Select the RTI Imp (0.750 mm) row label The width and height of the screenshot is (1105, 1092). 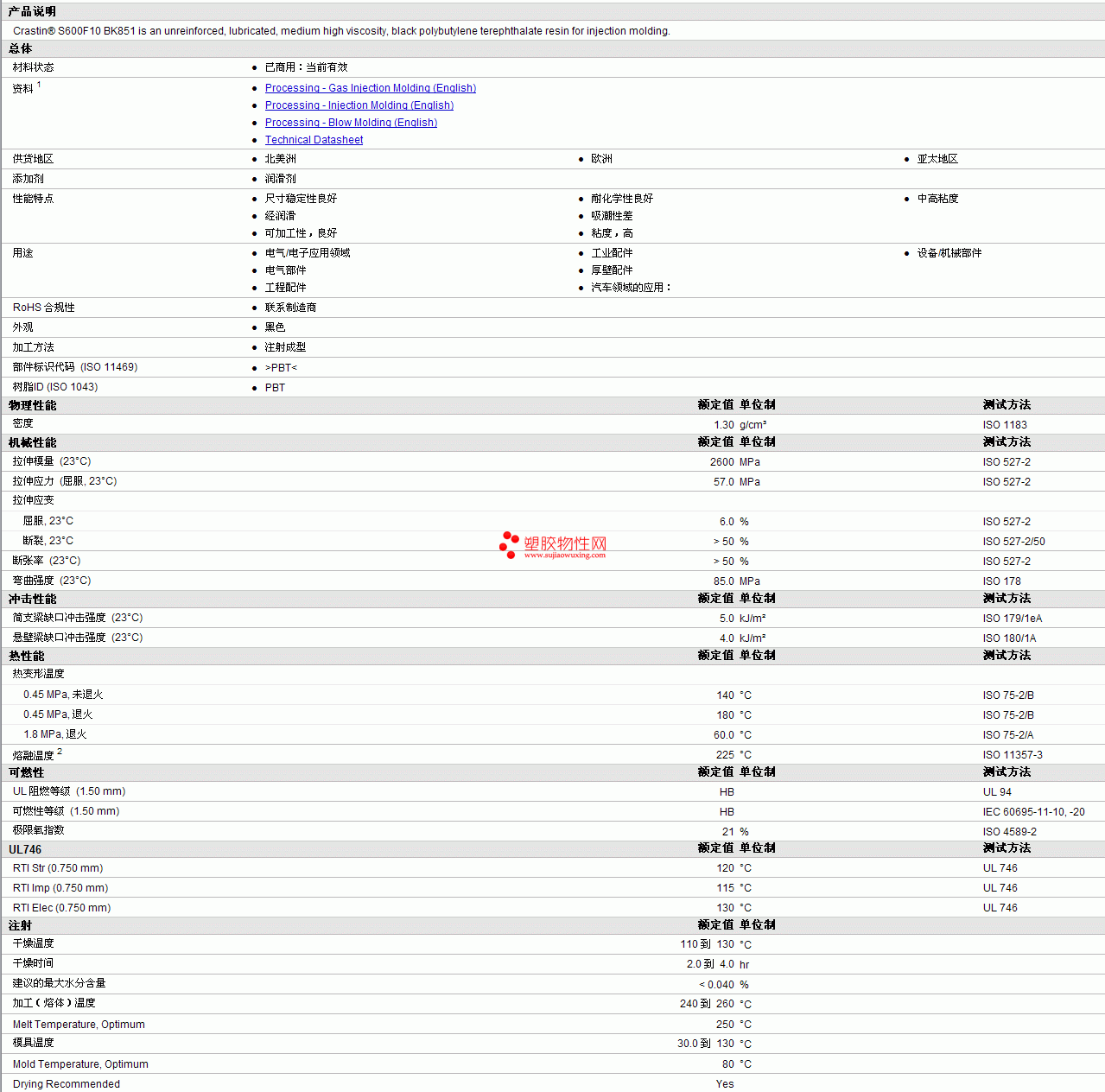point(60,888)
